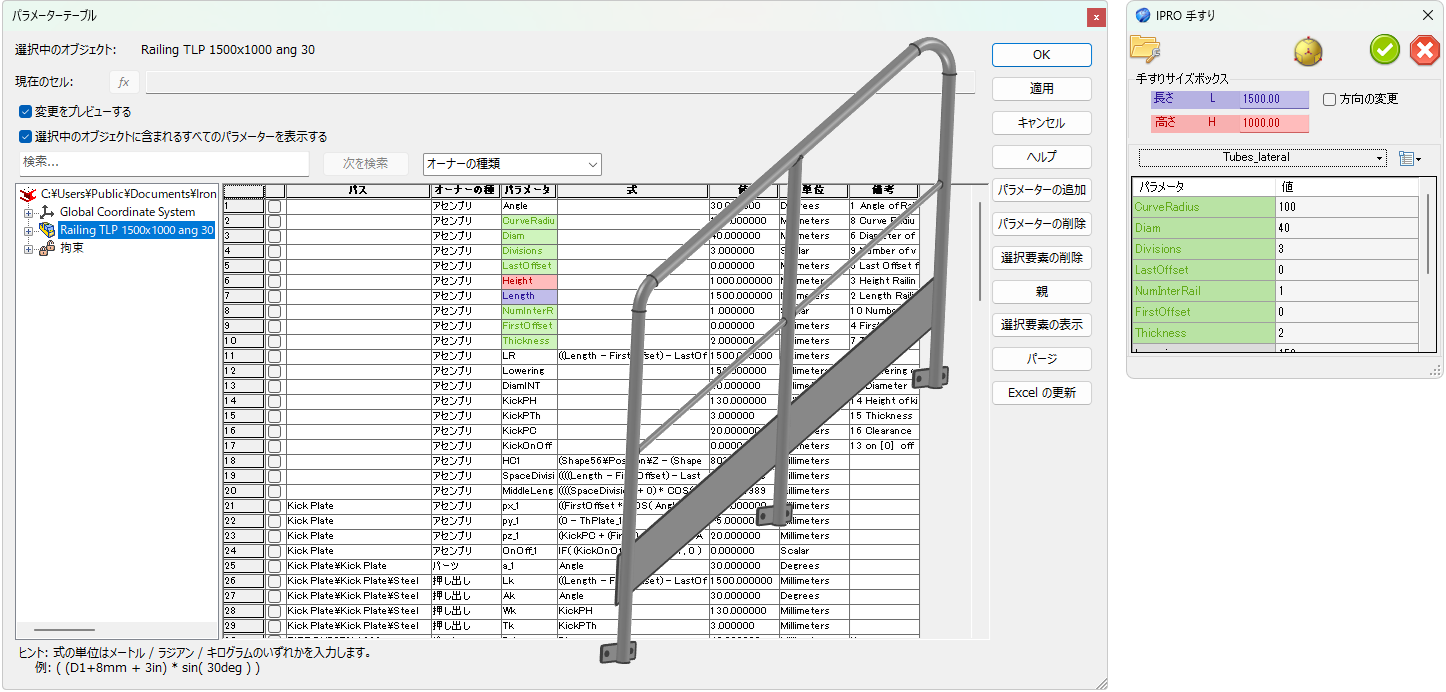
Task: Click the 単位 column header
Action: click(x=812, y=190)
